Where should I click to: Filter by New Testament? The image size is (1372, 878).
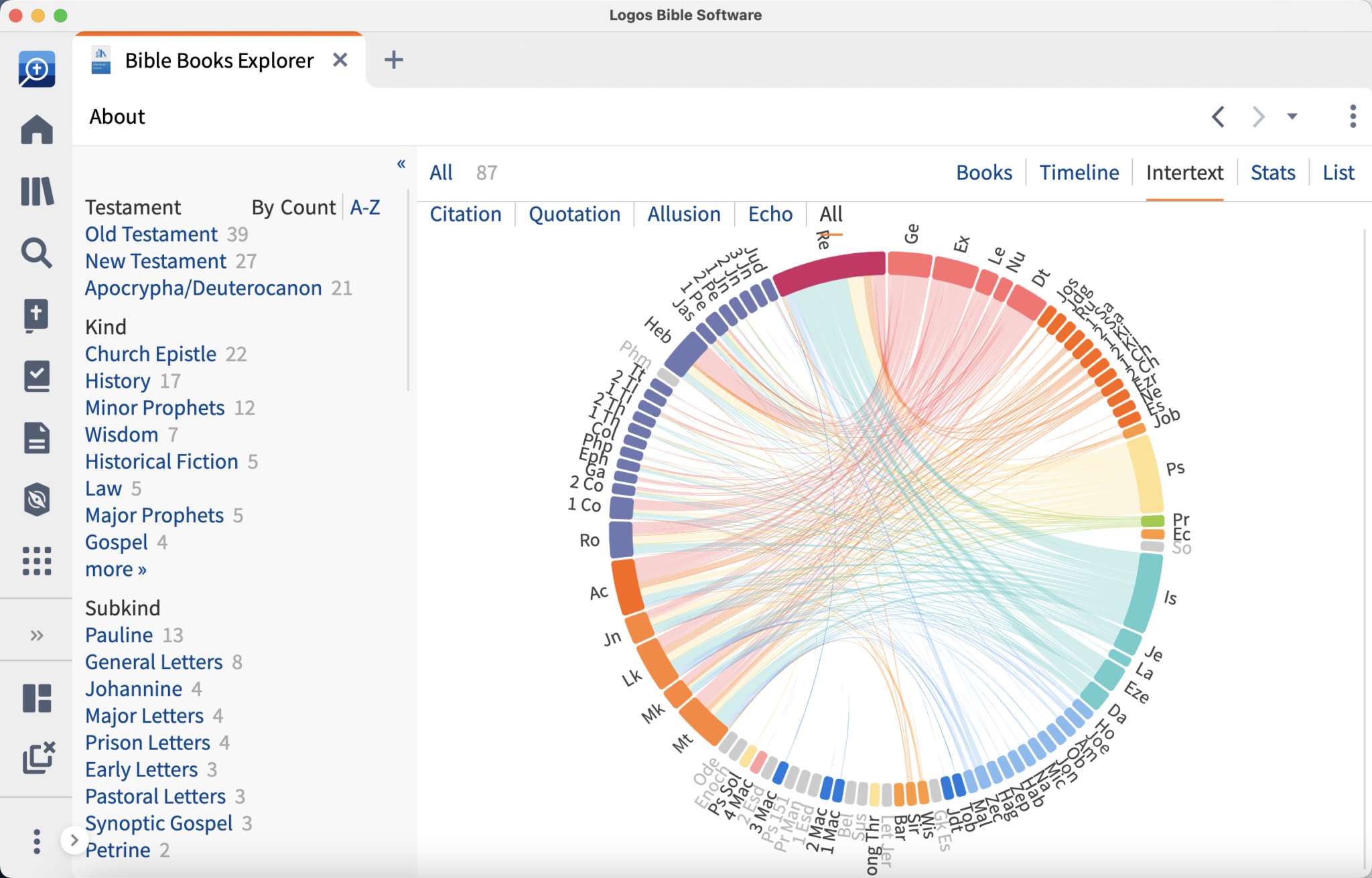point(155,261)
